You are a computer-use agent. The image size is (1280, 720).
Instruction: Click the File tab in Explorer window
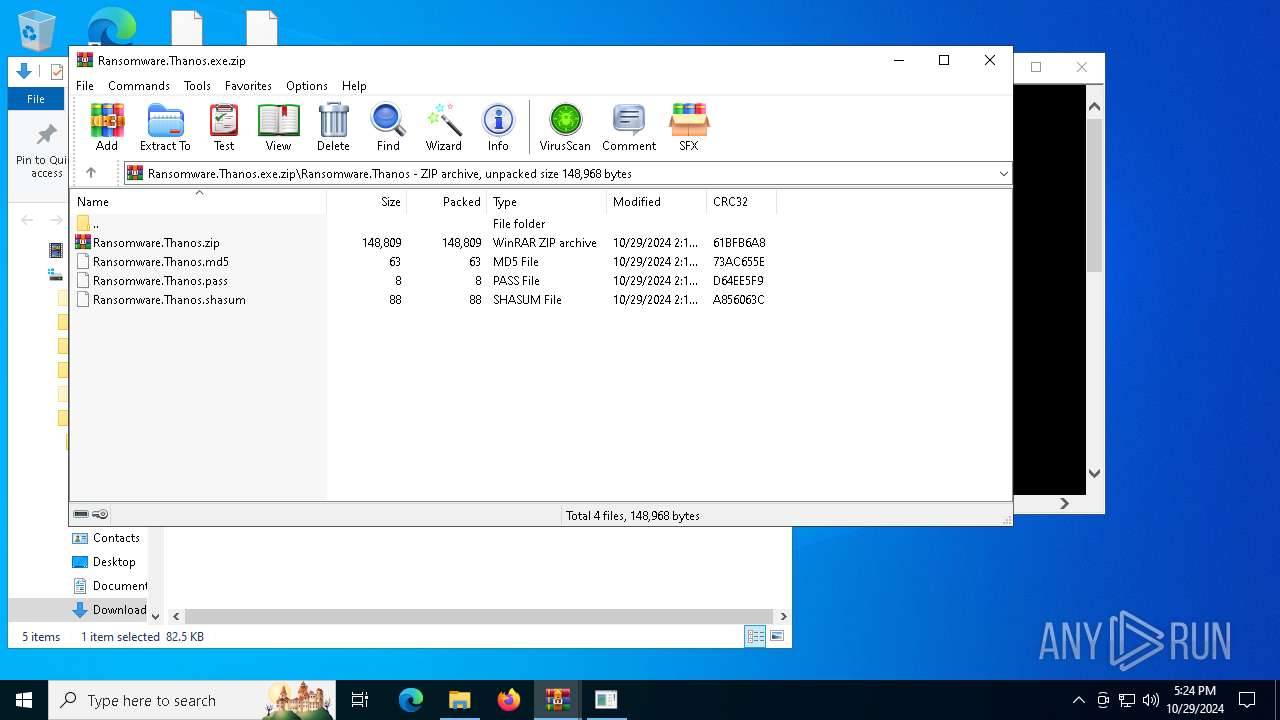(x=36, y=99)
